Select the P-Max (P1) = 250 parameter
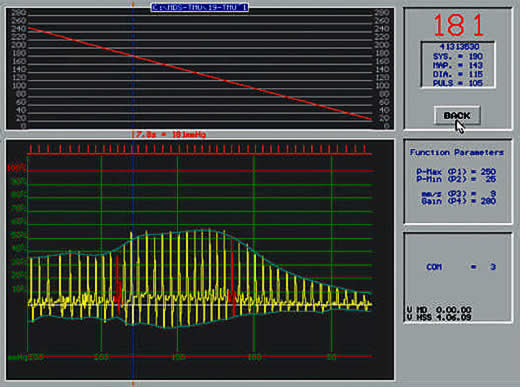 (x=456, y=172)
